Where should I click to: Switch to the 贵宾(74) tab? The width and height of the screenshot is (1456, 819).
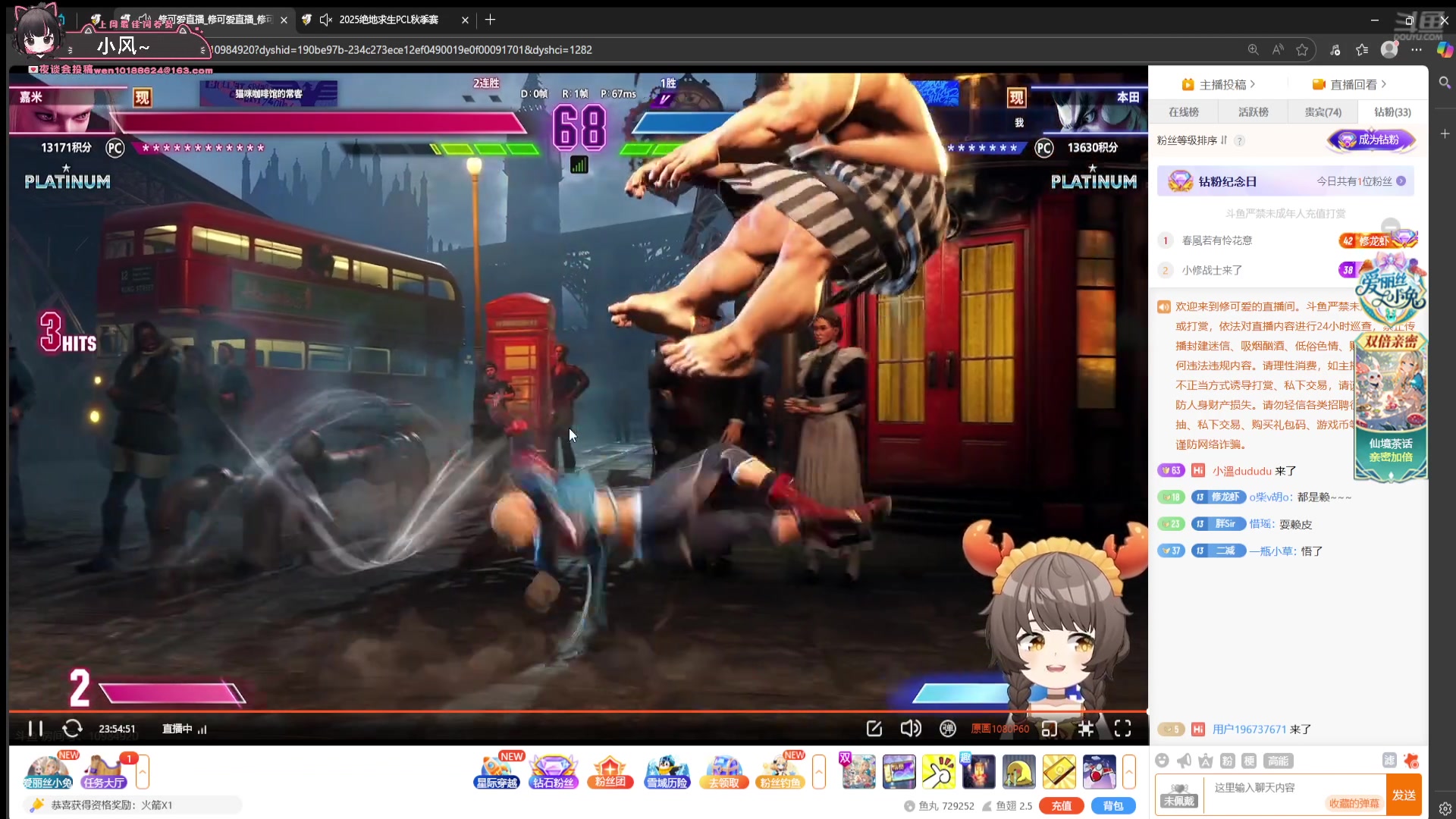1323,112
